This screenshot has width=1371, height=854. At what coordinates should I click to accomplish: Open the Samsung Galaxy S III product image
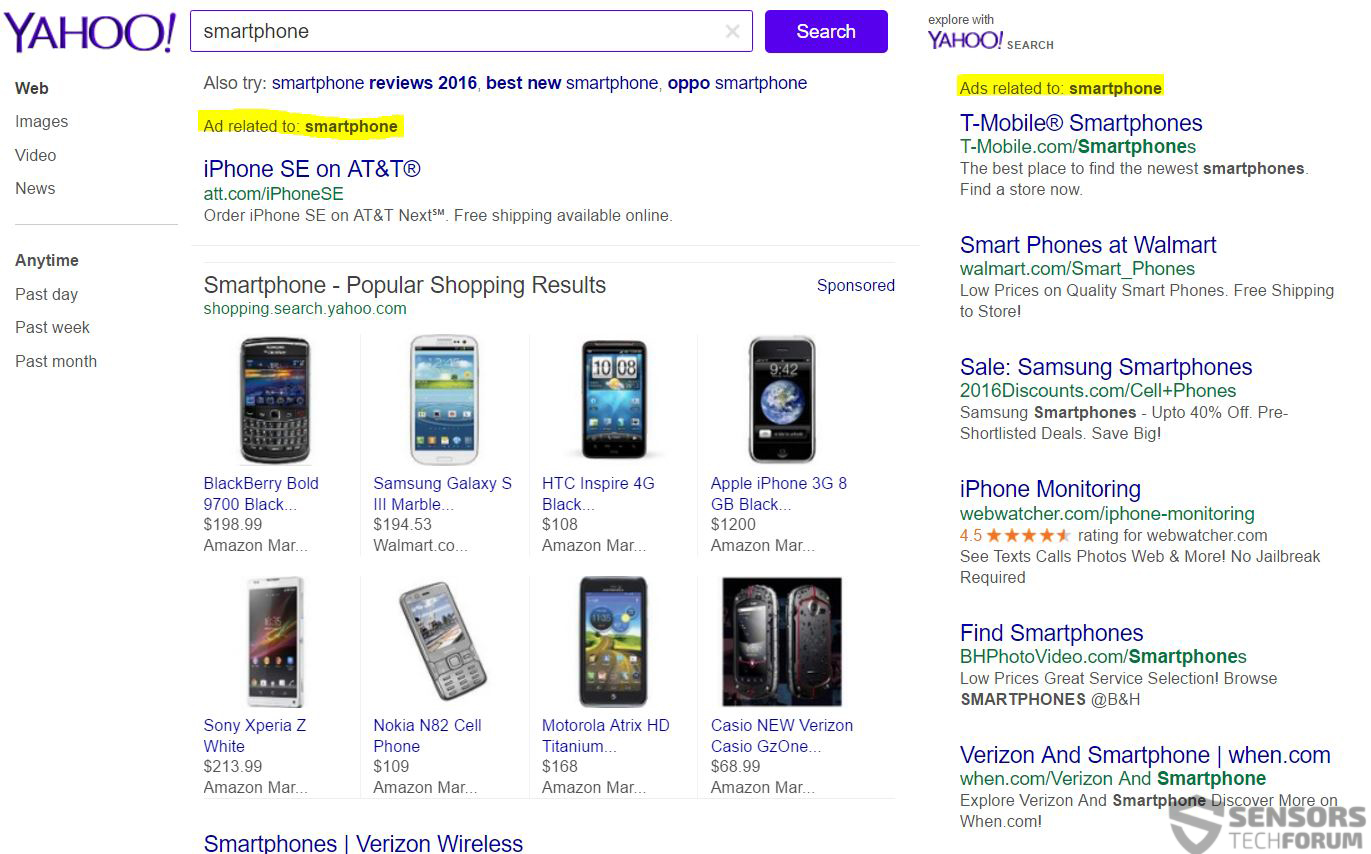[444, 399]
